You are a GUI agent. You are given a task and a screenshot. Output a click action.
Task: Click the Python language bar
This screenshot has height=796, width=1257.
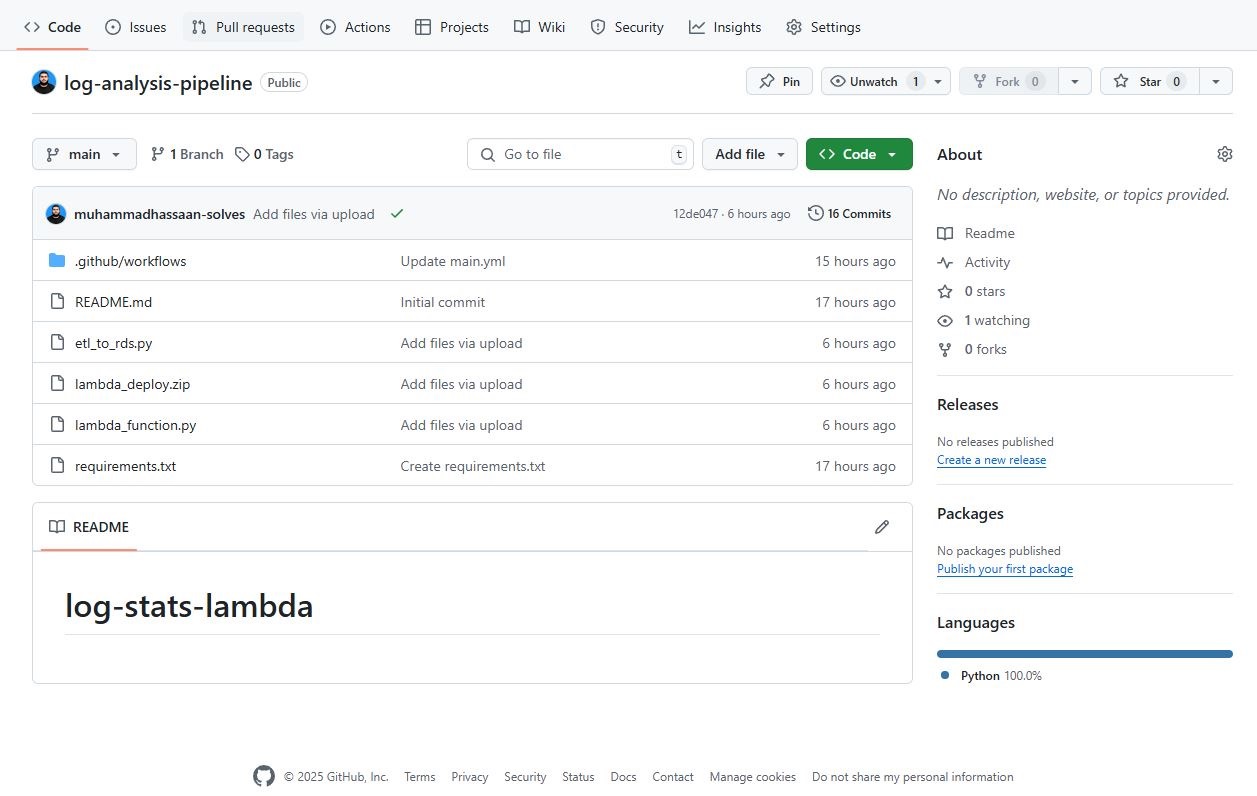(1085, 654)
